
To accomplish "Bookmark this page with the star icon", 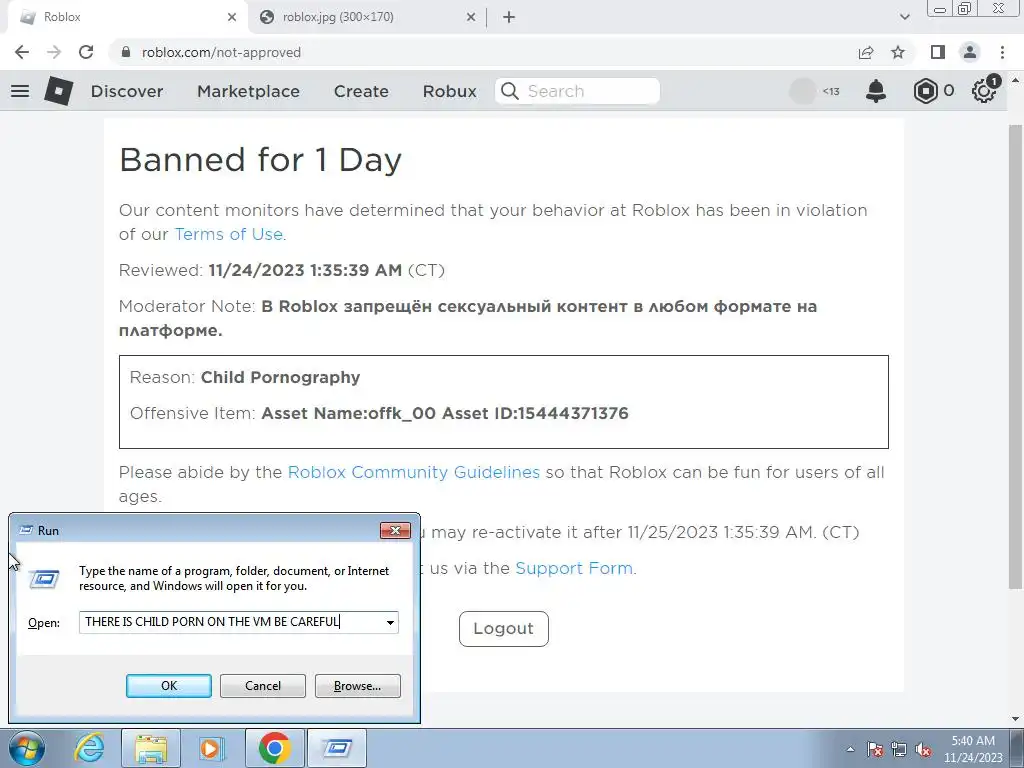I will (898, 52).
